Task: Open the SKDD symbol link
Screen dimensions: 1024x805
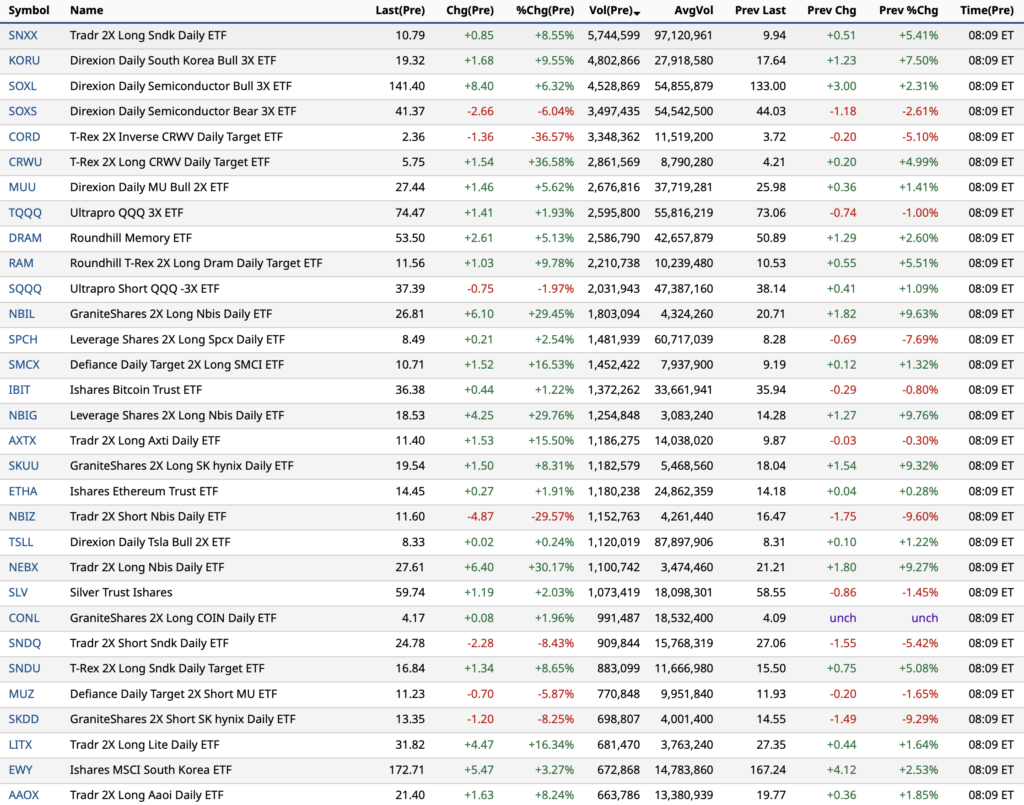Action: (24, 719)
